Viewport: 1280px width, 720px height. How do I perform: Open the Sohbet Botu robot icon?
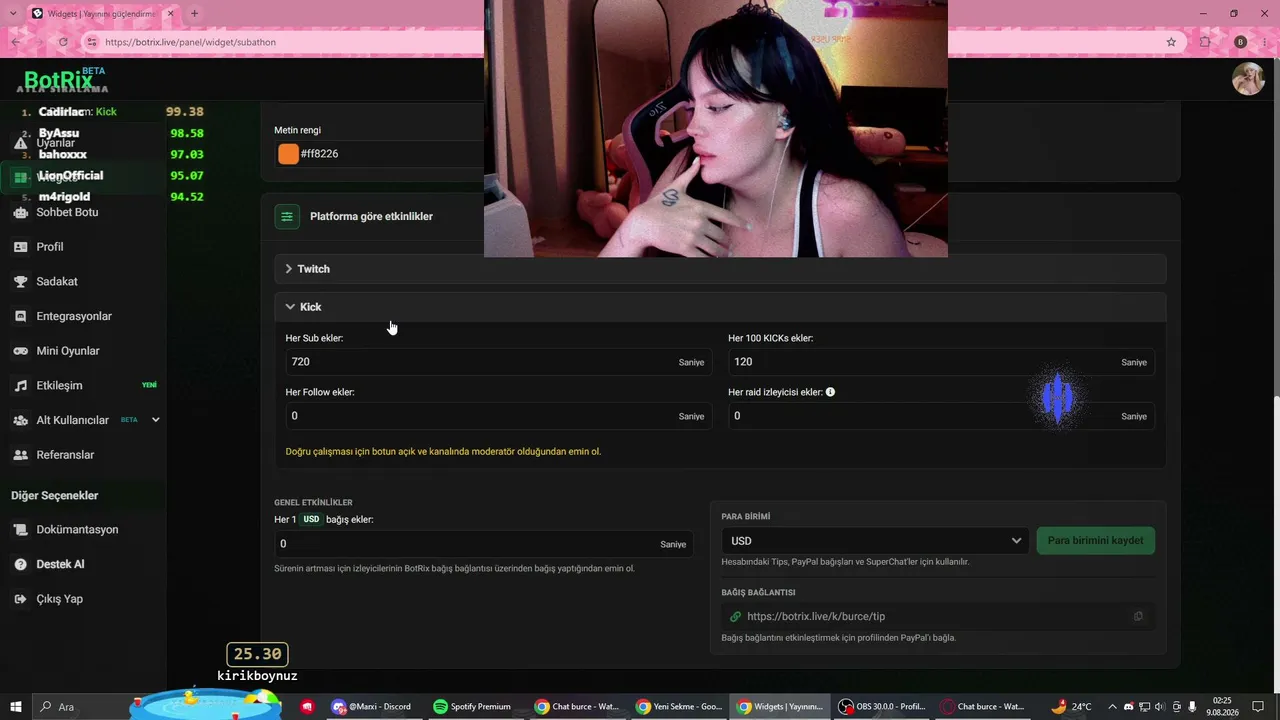pyautogui.click(x=20, y=212)
